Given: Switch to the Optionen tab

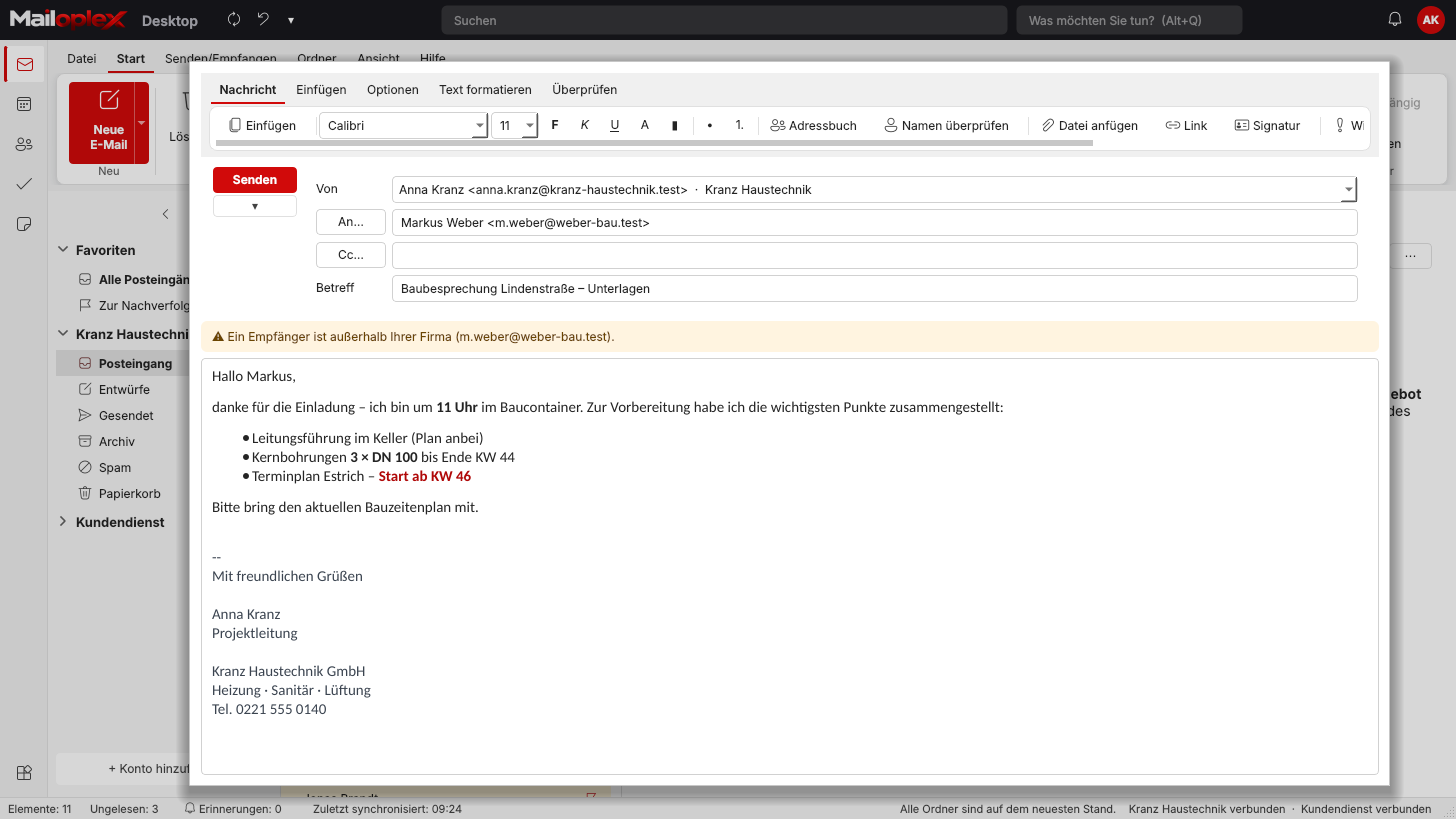Looking at the screenshot, I should pyautogui.click(x=393, y=89).
